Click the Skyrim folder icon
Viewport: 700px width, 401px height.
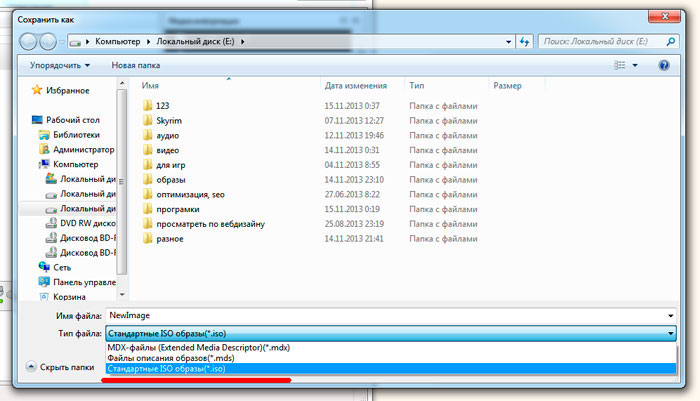click(148, 120)
